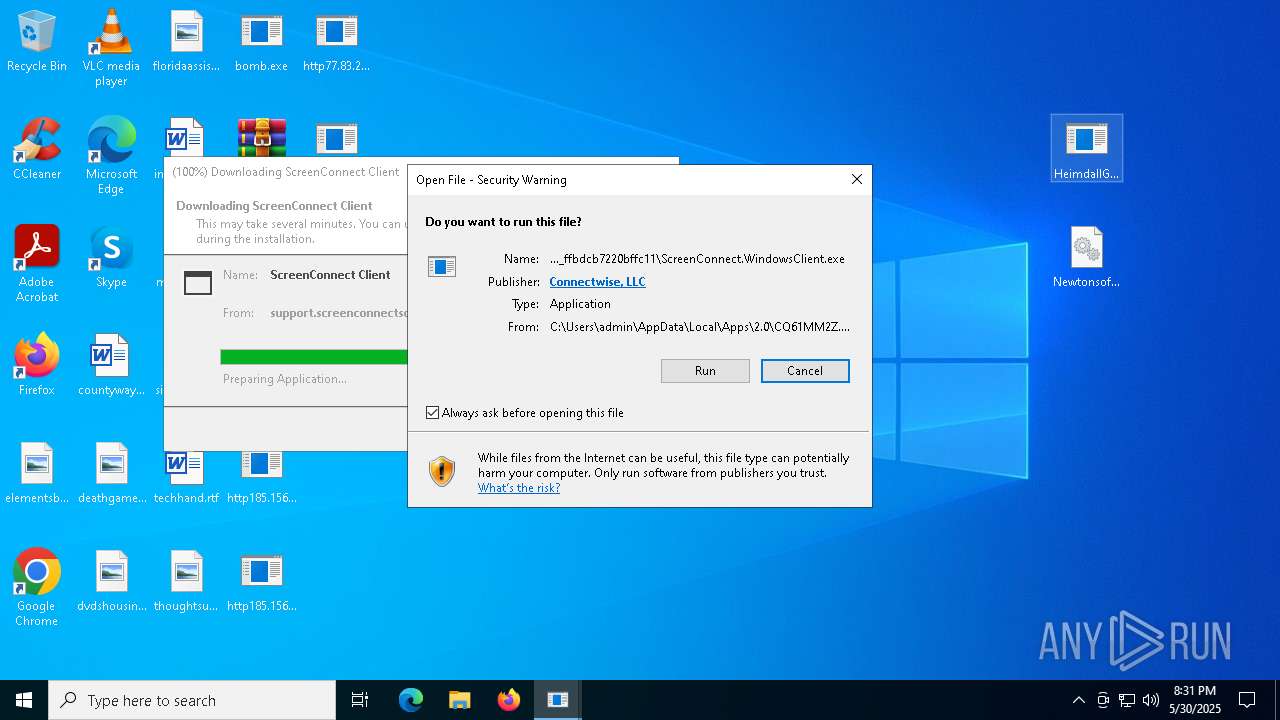Uncheck Always ask before opening this file

[x=433, y=413]
